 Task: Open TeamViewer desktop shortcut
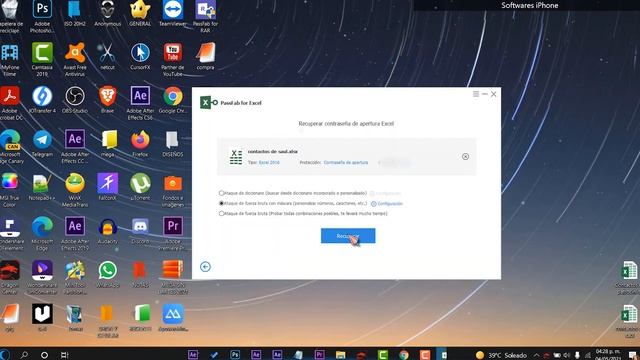coord(173,13)
